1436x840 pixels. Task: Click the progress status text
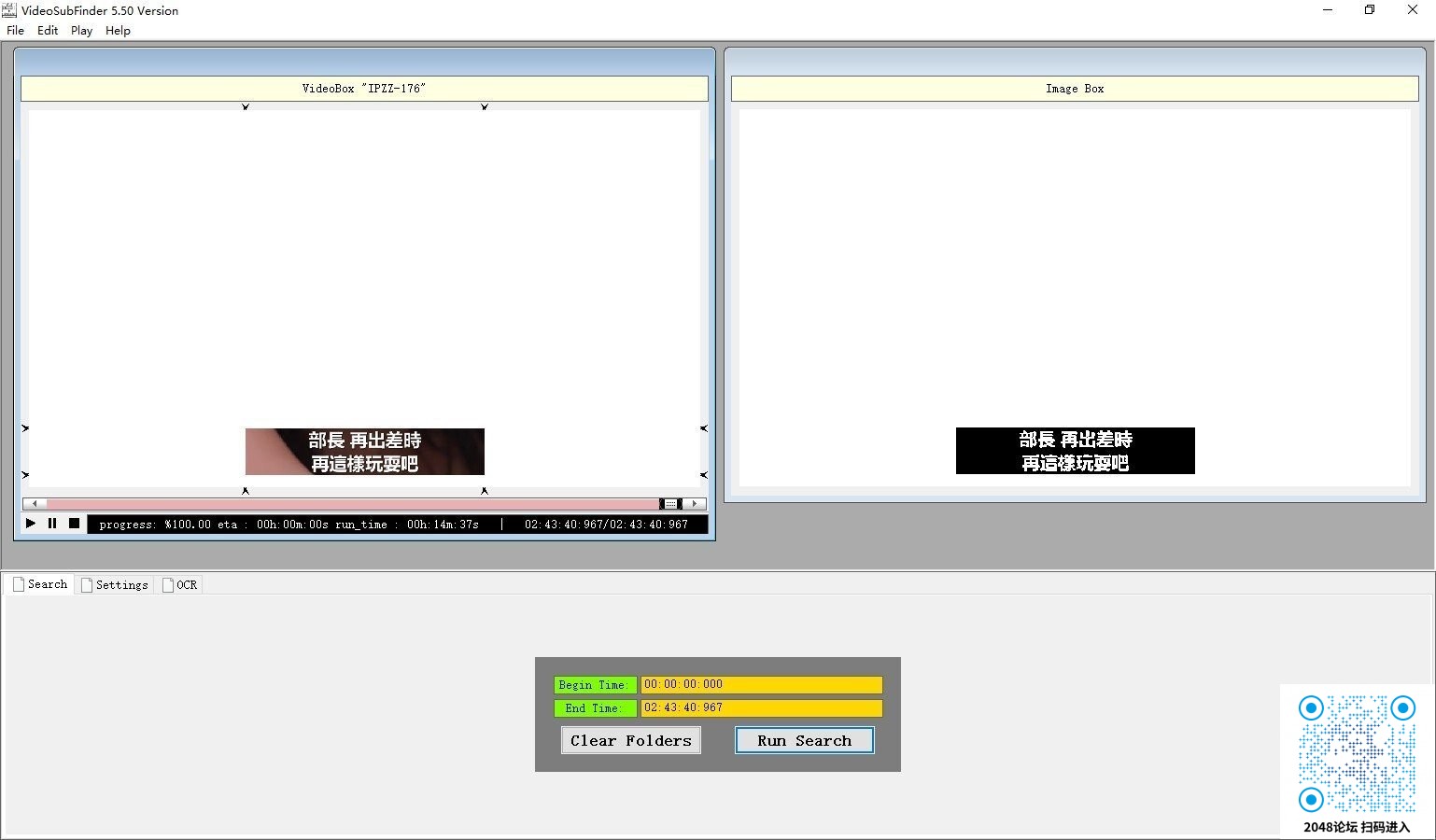pyautogui.click(x=289, y=525)
